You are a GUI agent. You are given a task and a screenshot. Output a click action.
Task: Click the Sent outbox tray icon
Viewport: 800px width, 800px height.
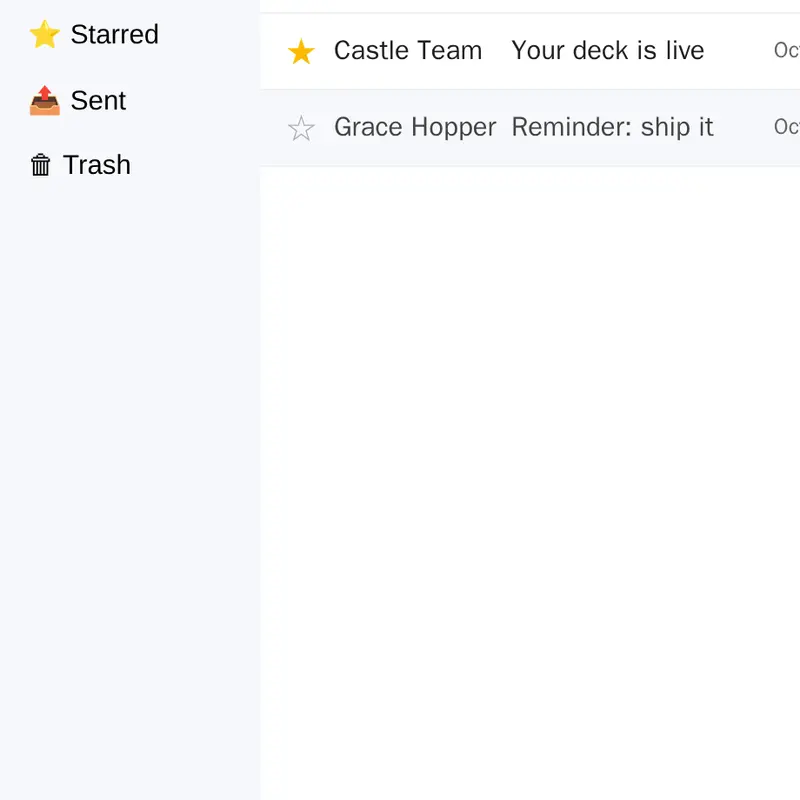(45, 101)
